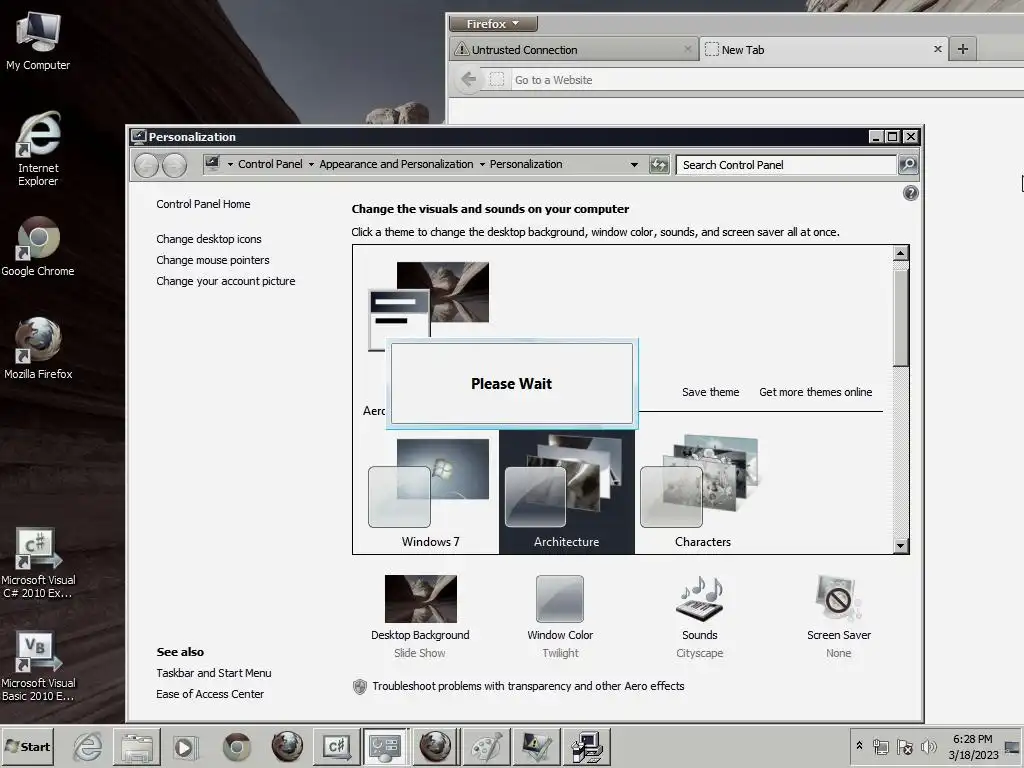Open Action Center flag tray icon
This screenshot has height=768, width=1024.
click(x=904, y=746)
